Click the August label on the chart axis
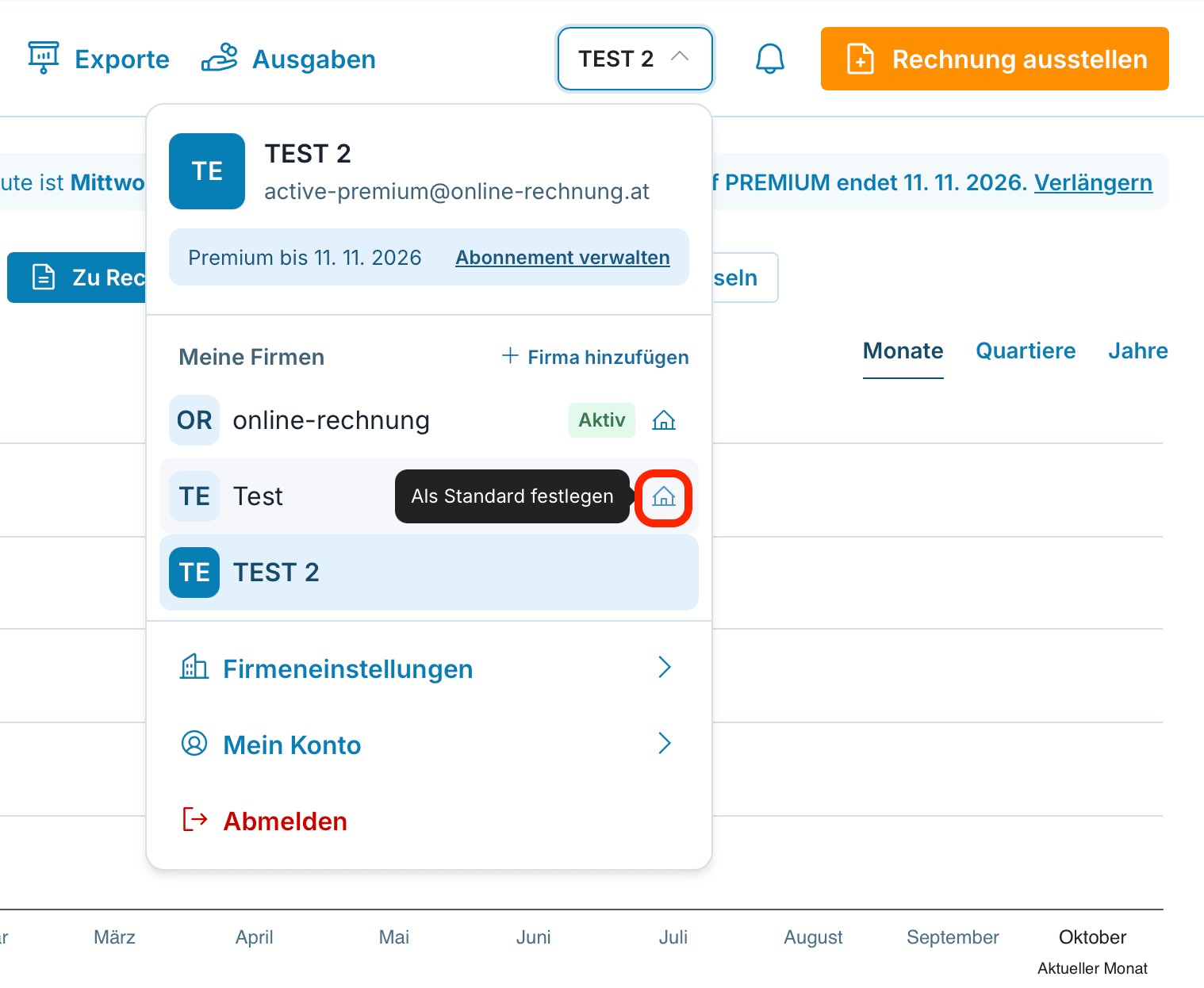Screen dimensions: 1204x988 point(813,937)
